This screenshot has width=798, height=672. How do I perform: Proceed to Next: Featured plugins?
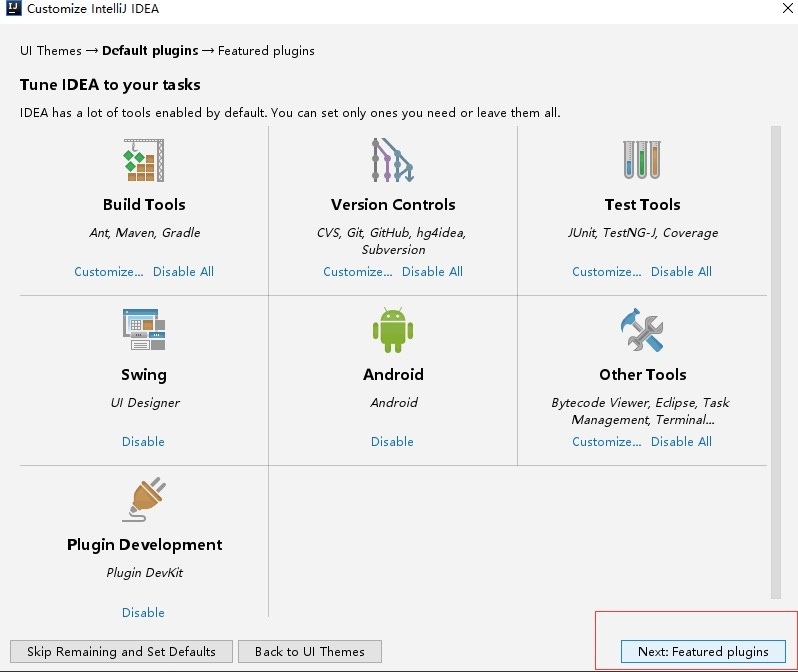click(703, 652)
